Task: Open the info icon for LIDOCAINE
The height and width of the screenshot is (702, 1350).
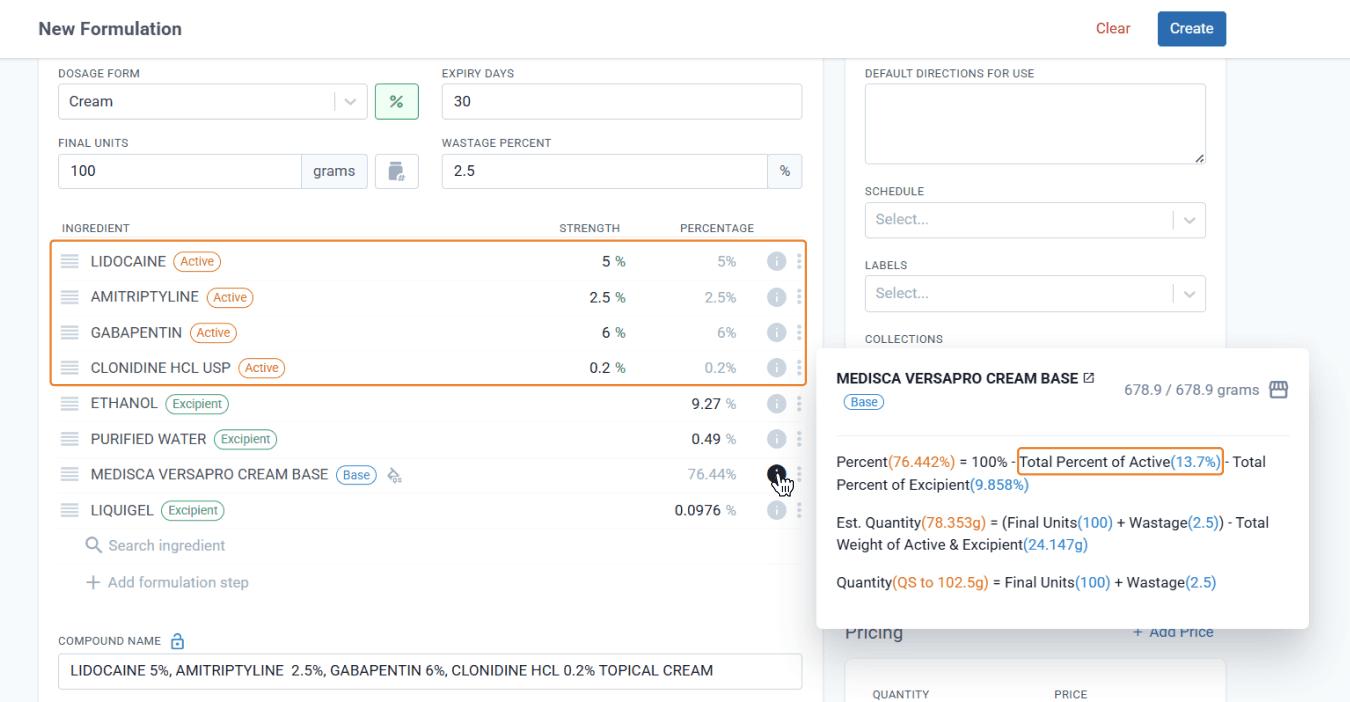Action: (776, 261)
